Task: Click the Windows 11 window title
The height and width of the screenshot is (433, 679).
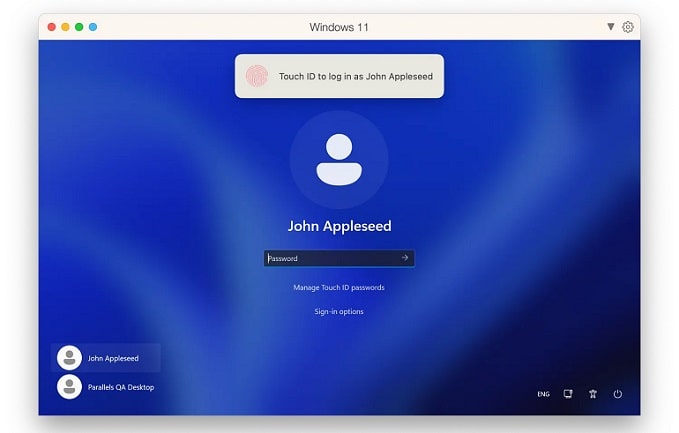Action: point(339,27)
